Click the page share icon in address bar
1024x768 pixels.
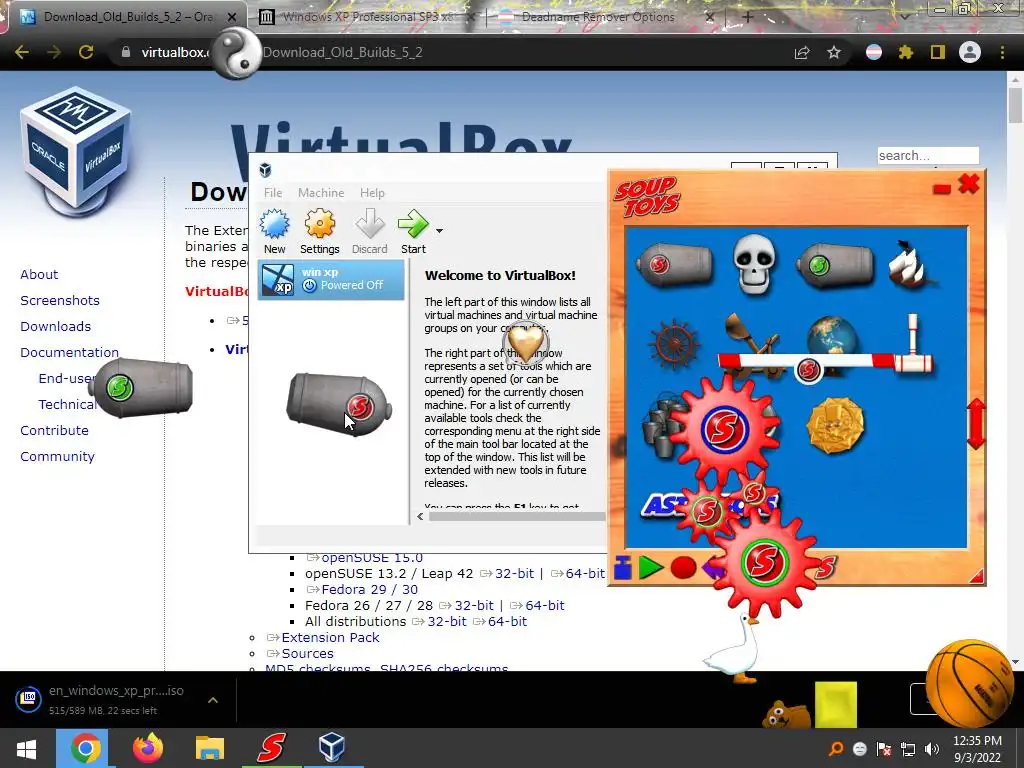802,52
